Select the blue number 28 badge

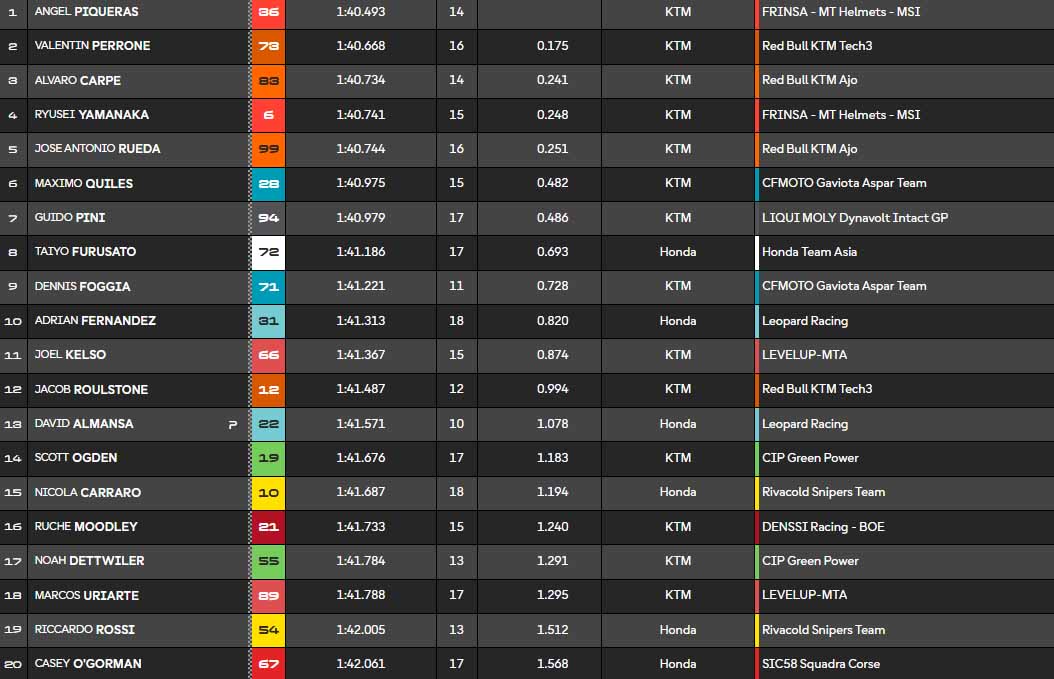click(268, 183)
